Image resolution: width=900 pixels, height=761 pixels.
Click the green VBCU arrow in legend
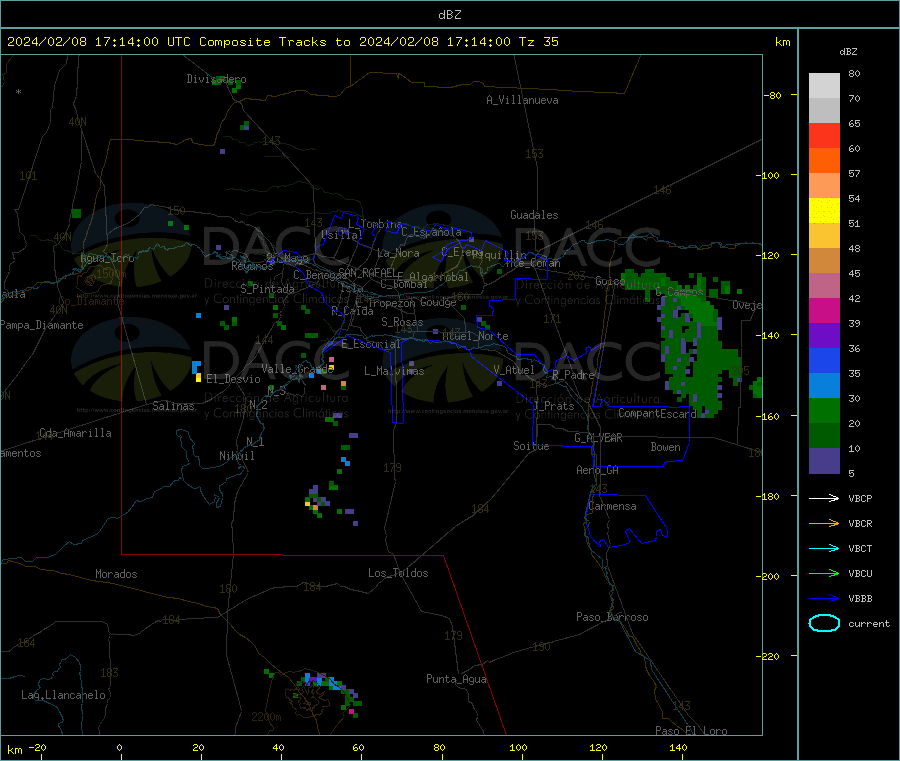pos(824,573)
